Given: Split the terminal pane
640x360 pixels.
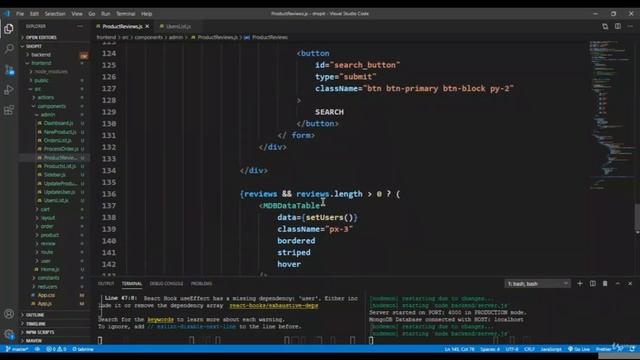Looking at the screenshot, I should (593, 283).
